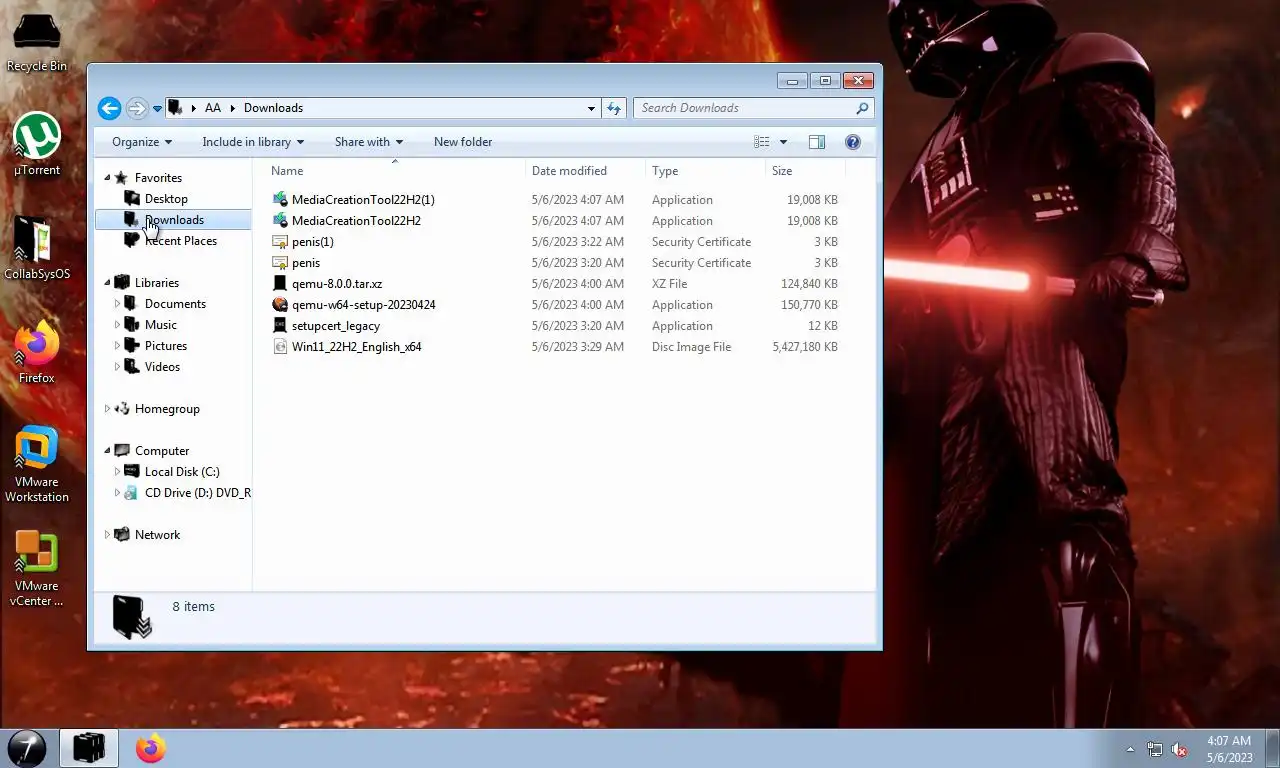
Task: Select Videos in Libraries
Action: [162, 367]
